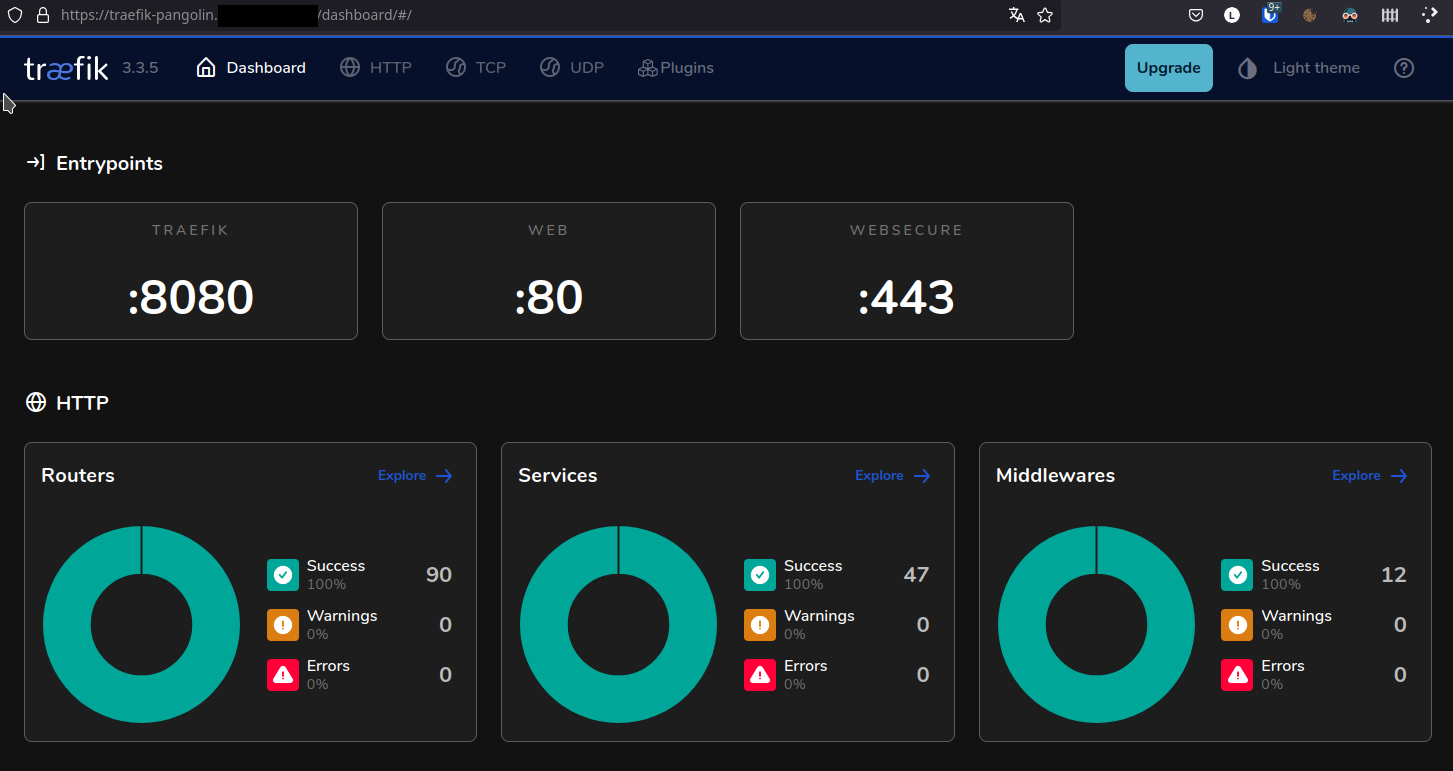
Task: Click the Services Warnings icon
Action: click(x=760, y=625)
